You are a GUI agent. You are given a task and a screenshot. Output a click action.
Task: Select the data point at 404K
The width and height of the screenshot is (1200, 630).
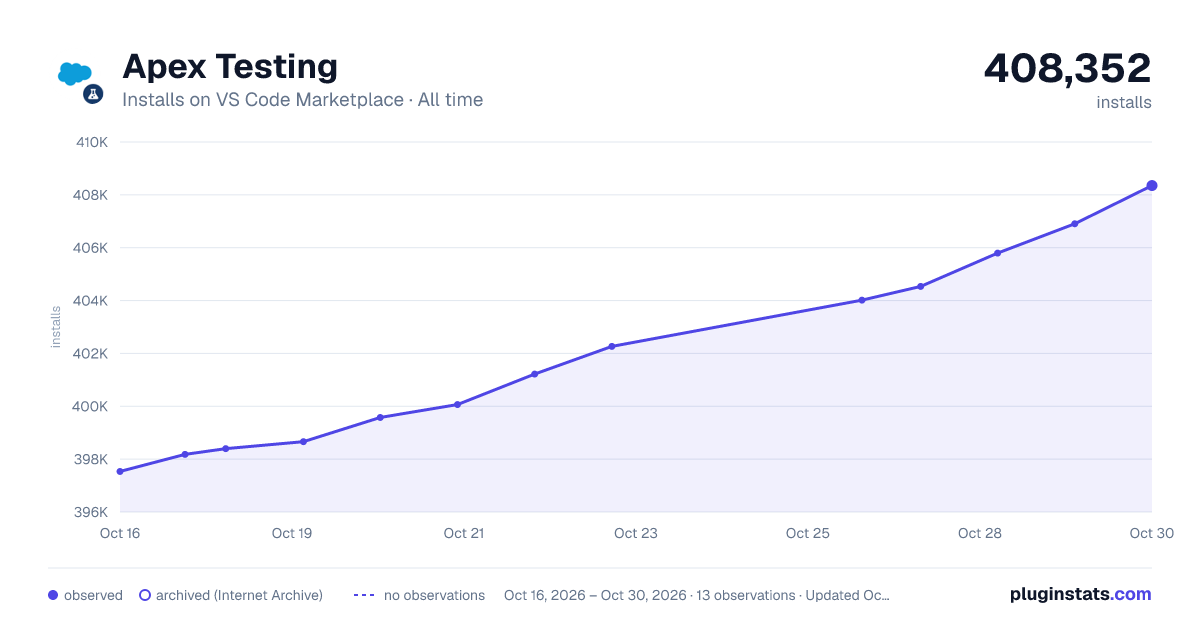tap(861, 300)
